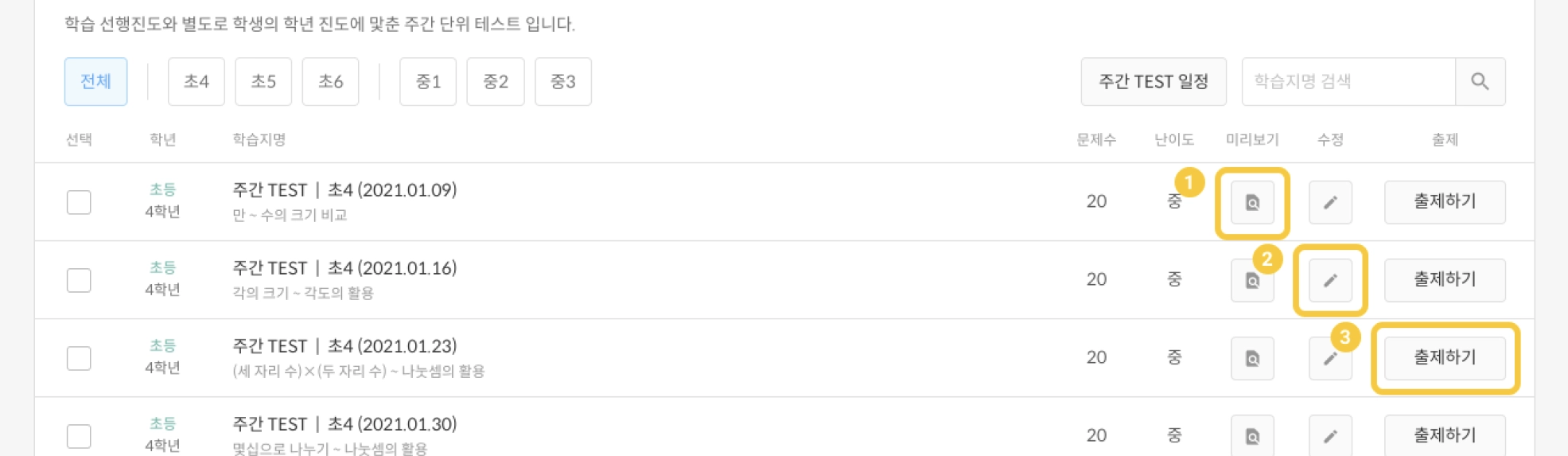This screenshot has width=1568, height=456.
Task: Click 출제하기 for the 2021.01.23 test
Action: tap(1444, 358)
